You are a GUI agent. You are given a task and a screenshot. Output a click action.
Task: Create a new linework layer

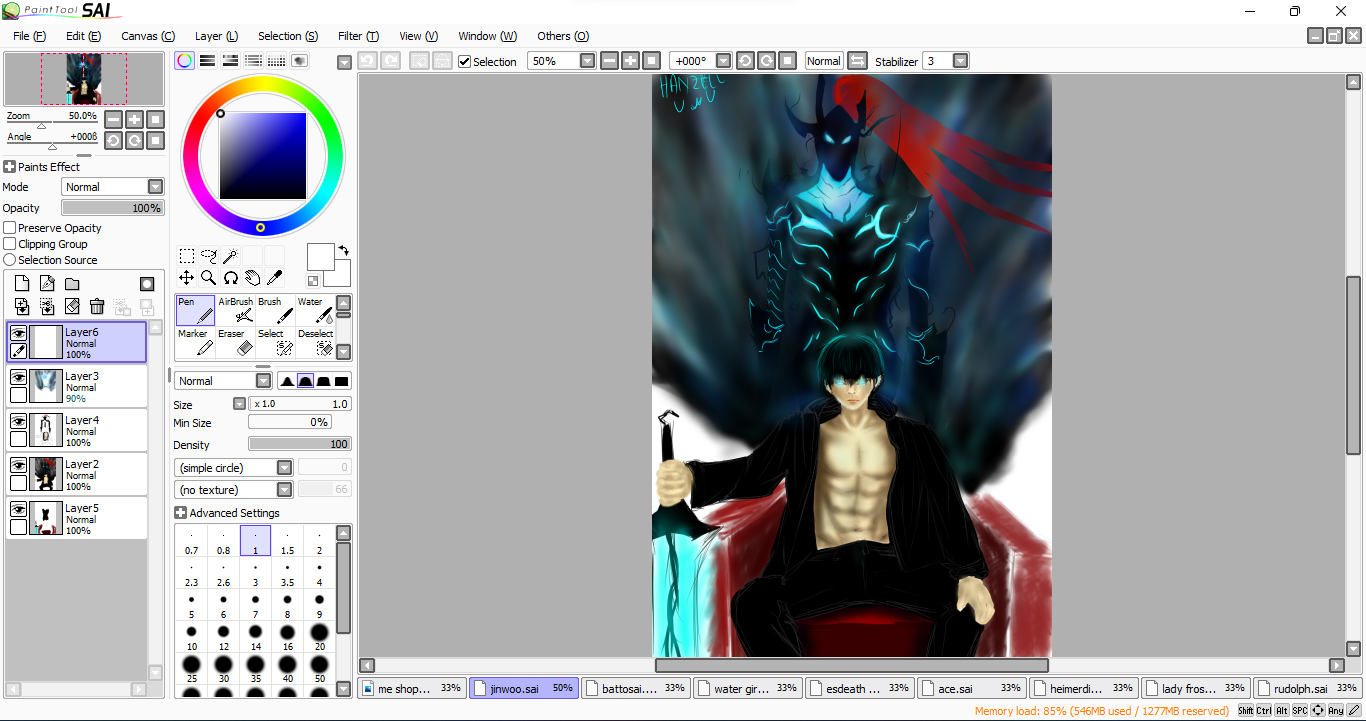(47, 284)
